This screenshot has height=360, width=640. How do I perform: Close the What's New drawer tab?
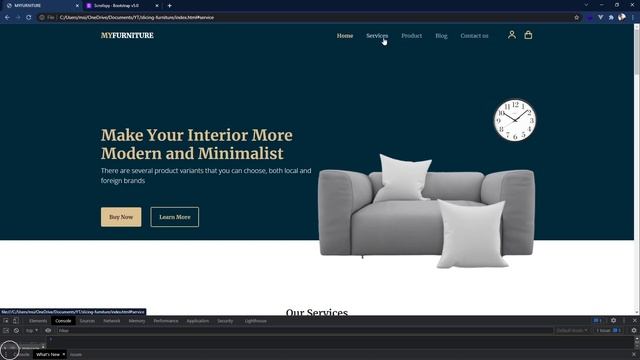coord(64,354)
